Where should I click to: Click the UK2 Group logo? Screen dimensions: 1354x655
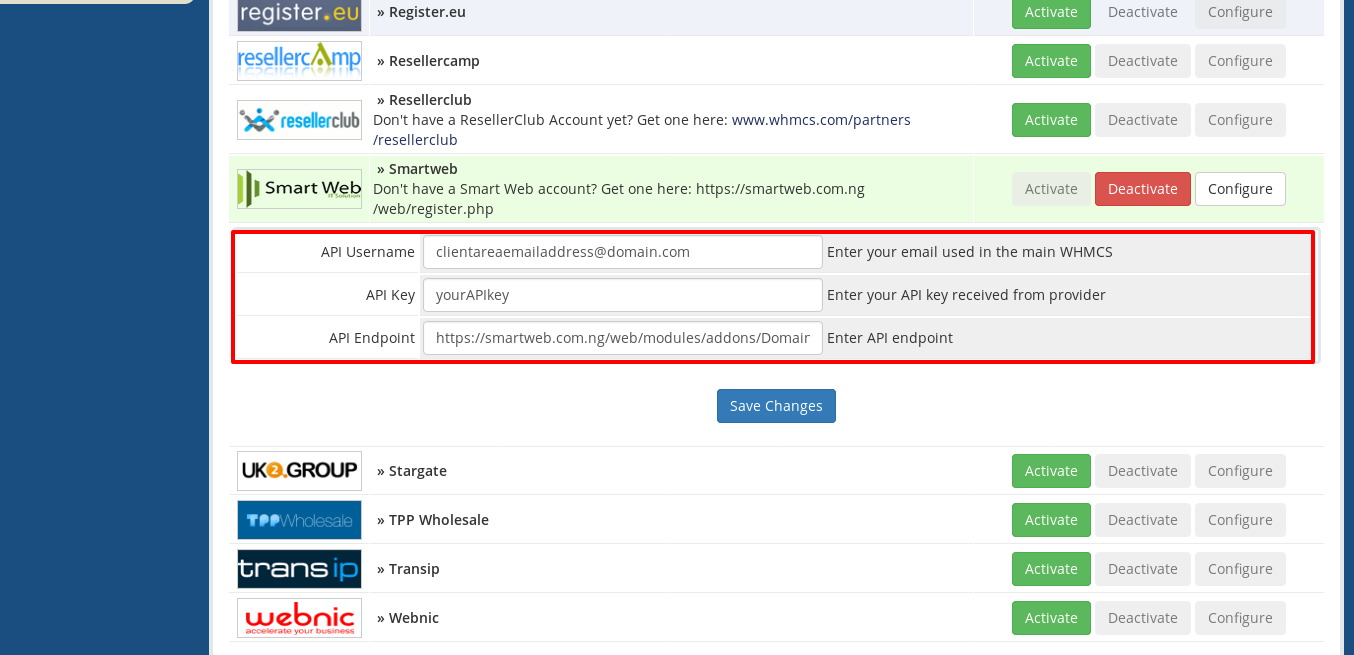coord(299,471)
